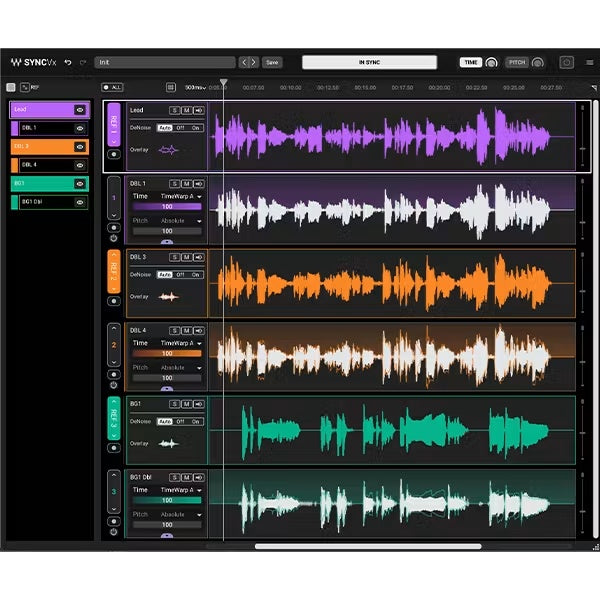This screenshot has width=600, height=600.
Task: Open BG1 Dbl Time algorithm dropdown
Action: click(181, 490)
